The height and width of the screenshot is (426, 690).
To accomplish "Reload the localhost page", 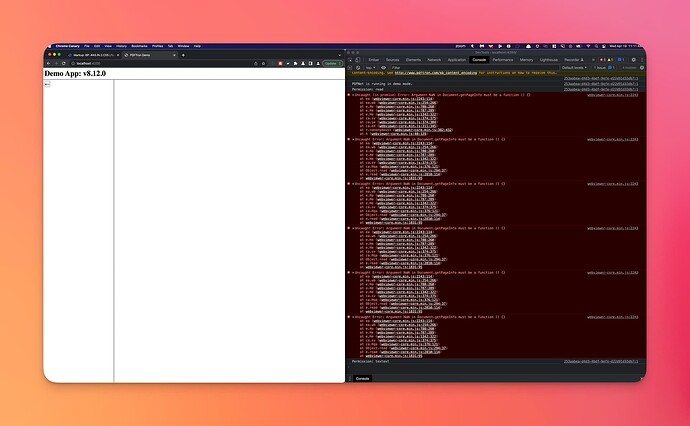I will [64, 63].
